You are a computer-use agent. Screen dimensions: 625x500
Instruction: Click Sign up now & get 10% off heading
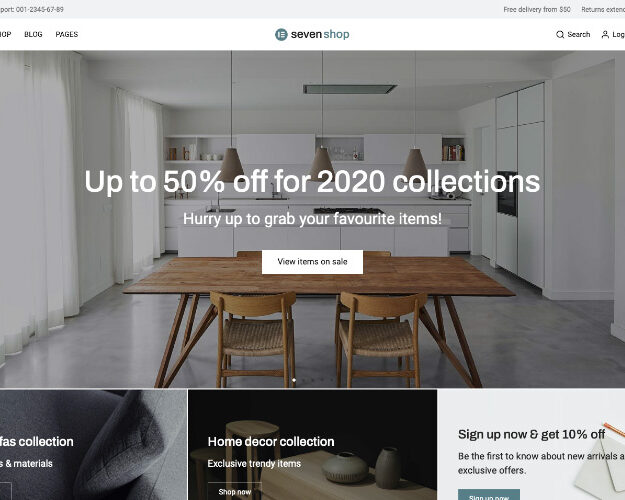pyautogui.click(x=531, y=434)
